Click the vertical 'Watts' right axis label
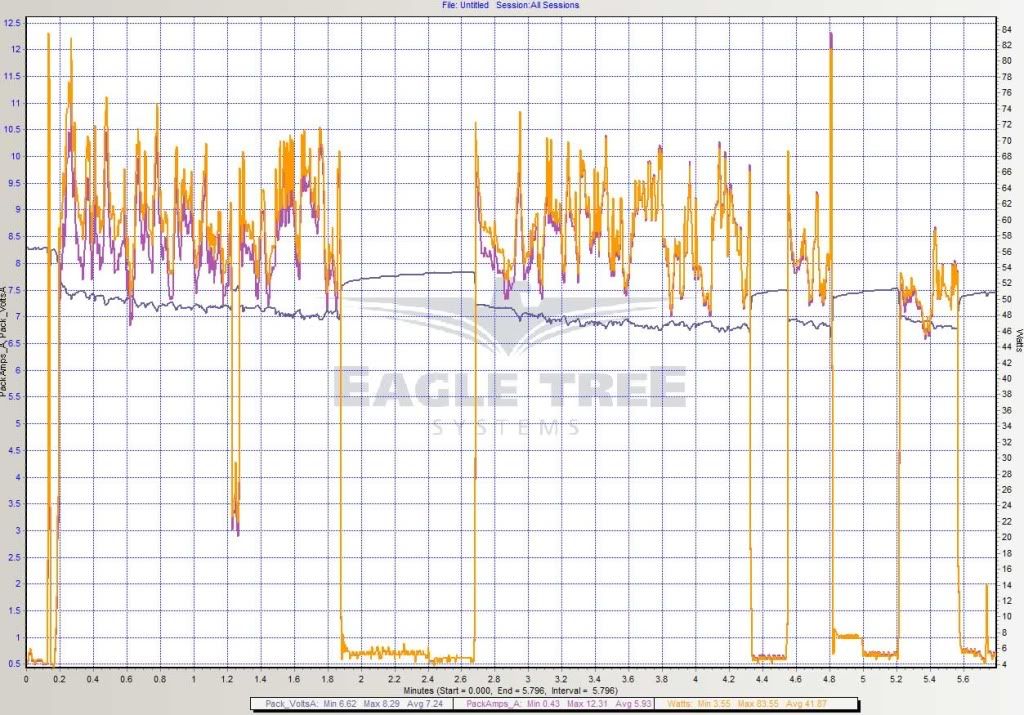1024x715 pixels. (1018, 340)
